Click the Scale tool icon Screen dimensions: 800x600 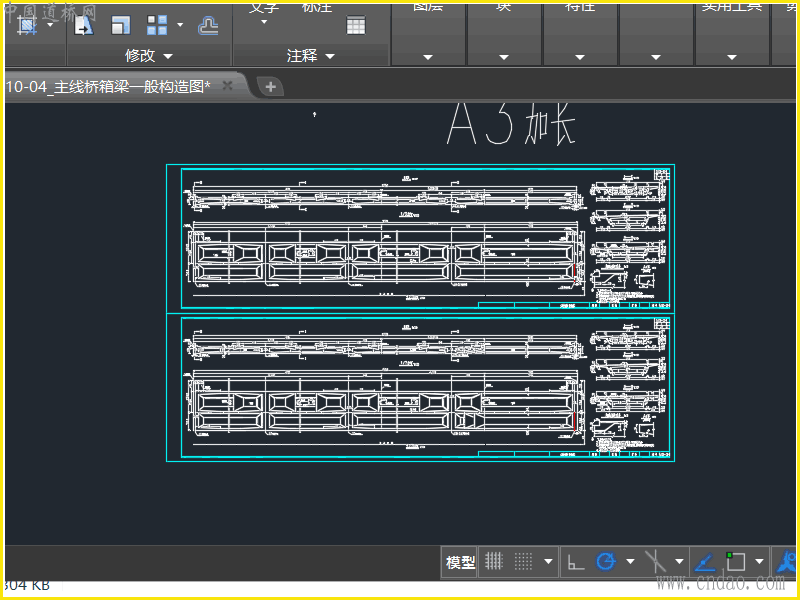coord(120,25)
